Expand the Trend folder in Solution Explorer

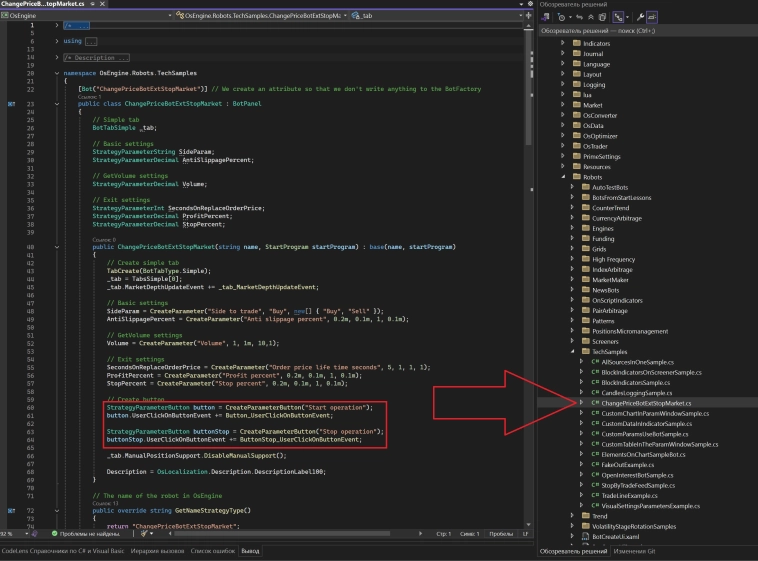point(572,516)
